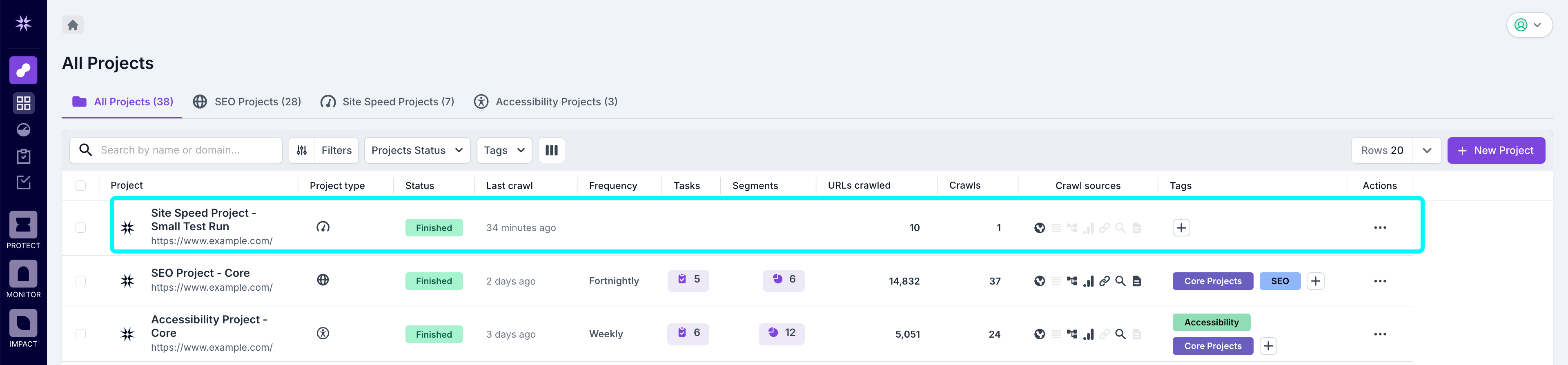Open the Analyze app icon in sidebar
Viewport: 1568px width, 365px height.
23,71
